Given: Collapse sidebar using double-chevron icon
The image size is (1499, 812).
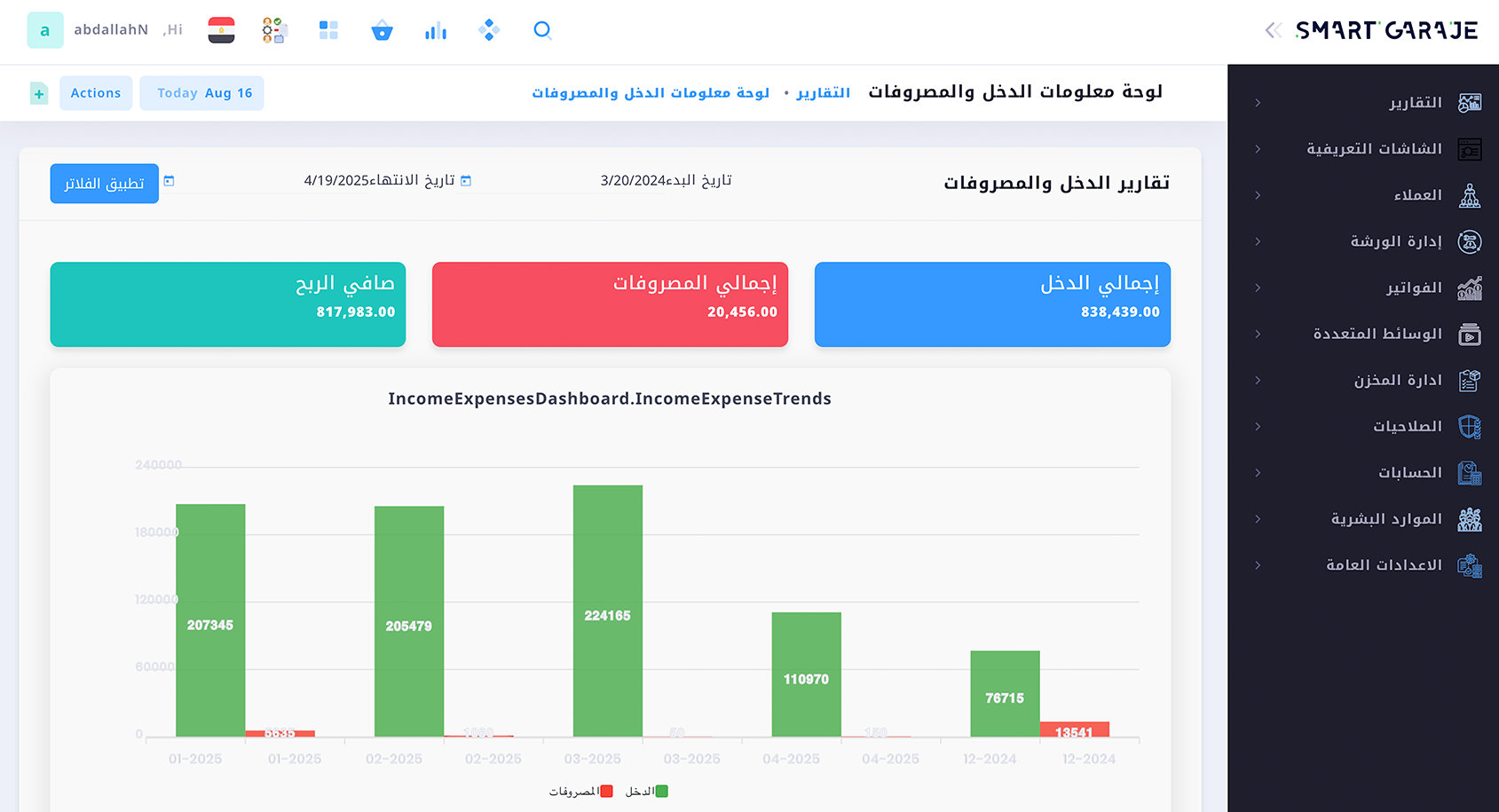Looking at the screenshot, I should pyautogui.click(x=1273, y=30).
